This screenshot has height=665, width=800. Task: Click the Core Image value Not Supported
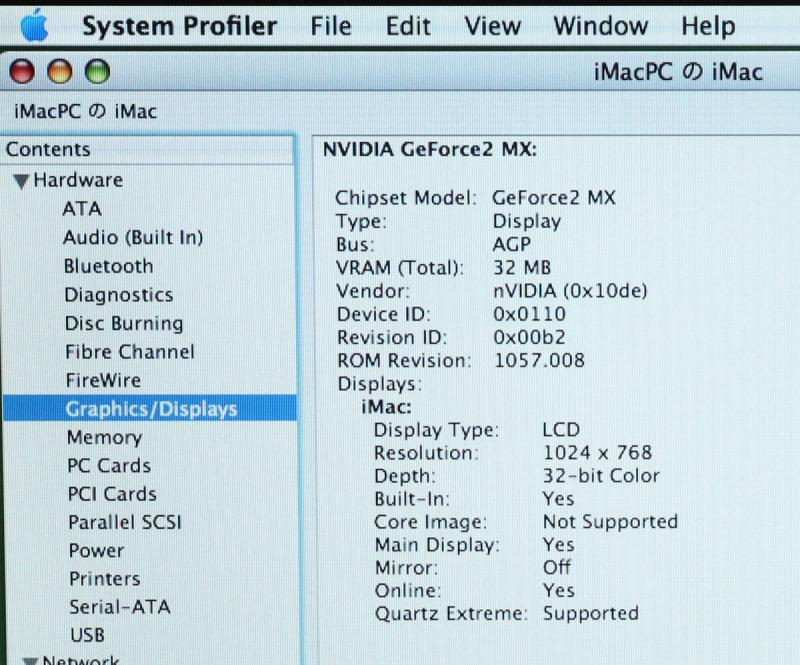[610, 522]
